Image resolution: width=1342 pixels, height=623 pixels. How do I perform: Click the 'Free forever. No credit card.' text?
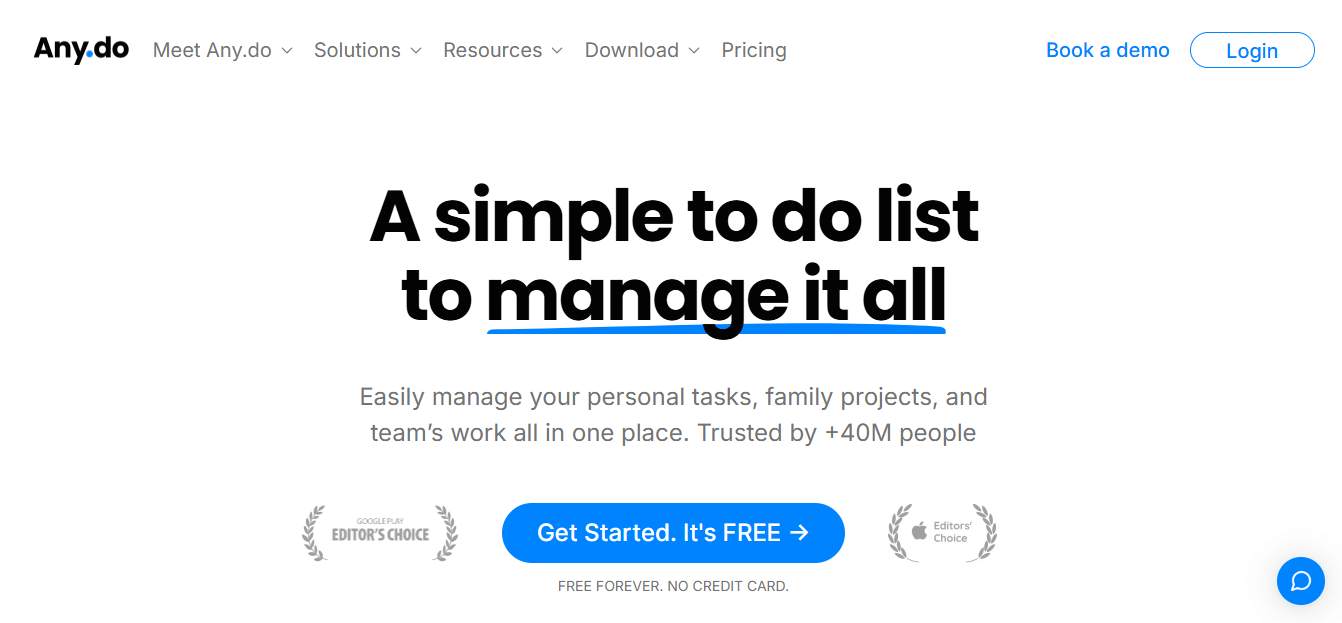pos(673,586)
